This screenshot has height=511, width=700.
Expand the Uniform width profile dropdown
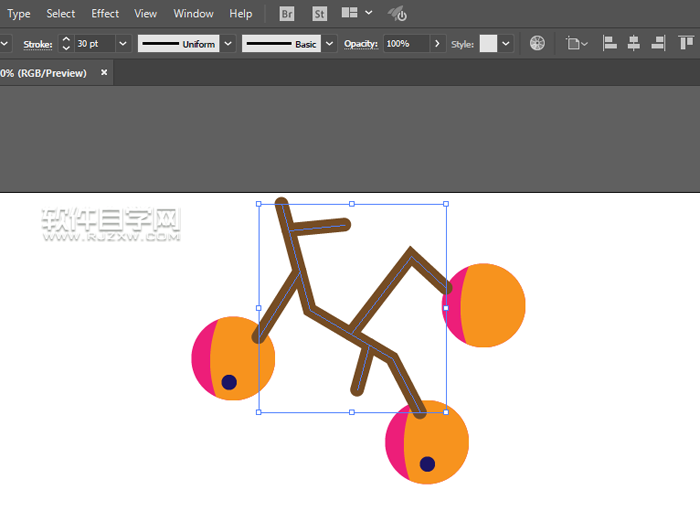point(228,44)
